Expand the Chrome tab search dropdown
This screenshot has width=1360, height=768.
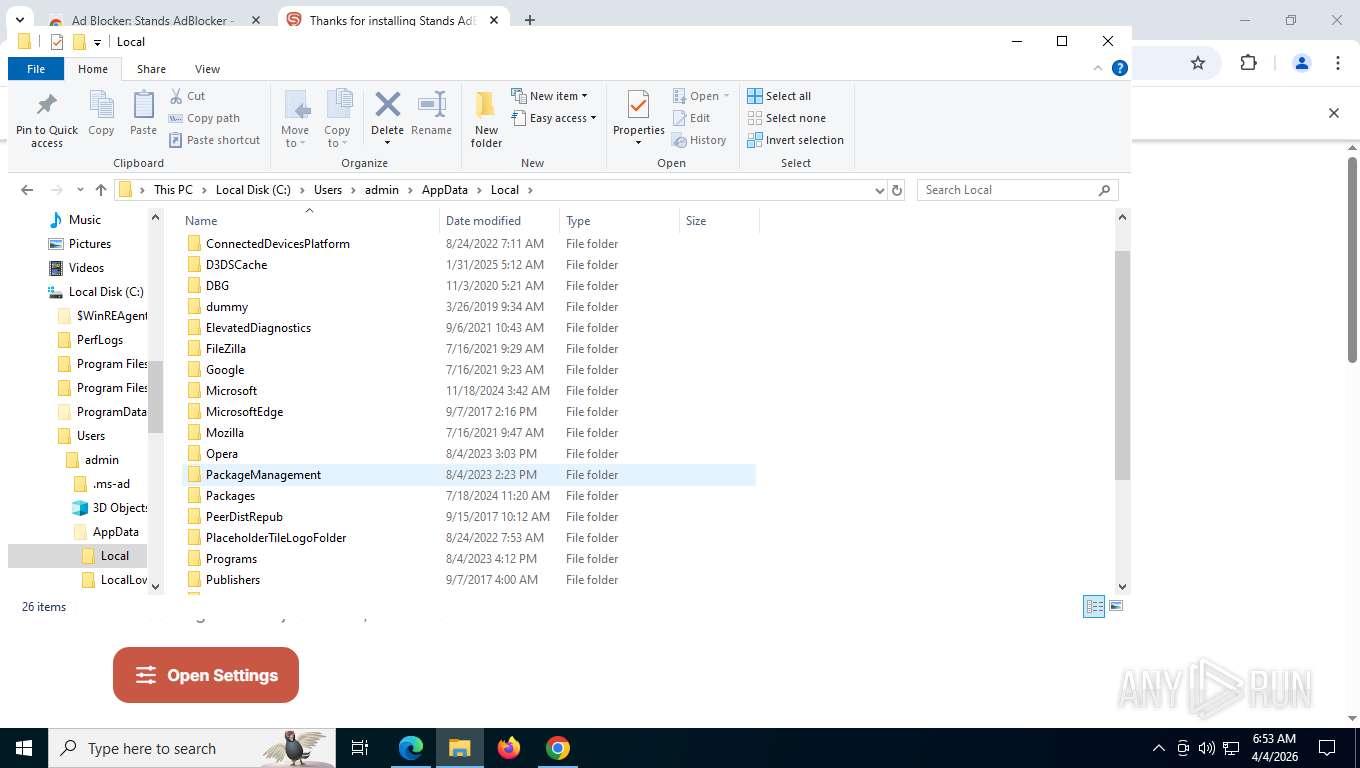point(20,20)
